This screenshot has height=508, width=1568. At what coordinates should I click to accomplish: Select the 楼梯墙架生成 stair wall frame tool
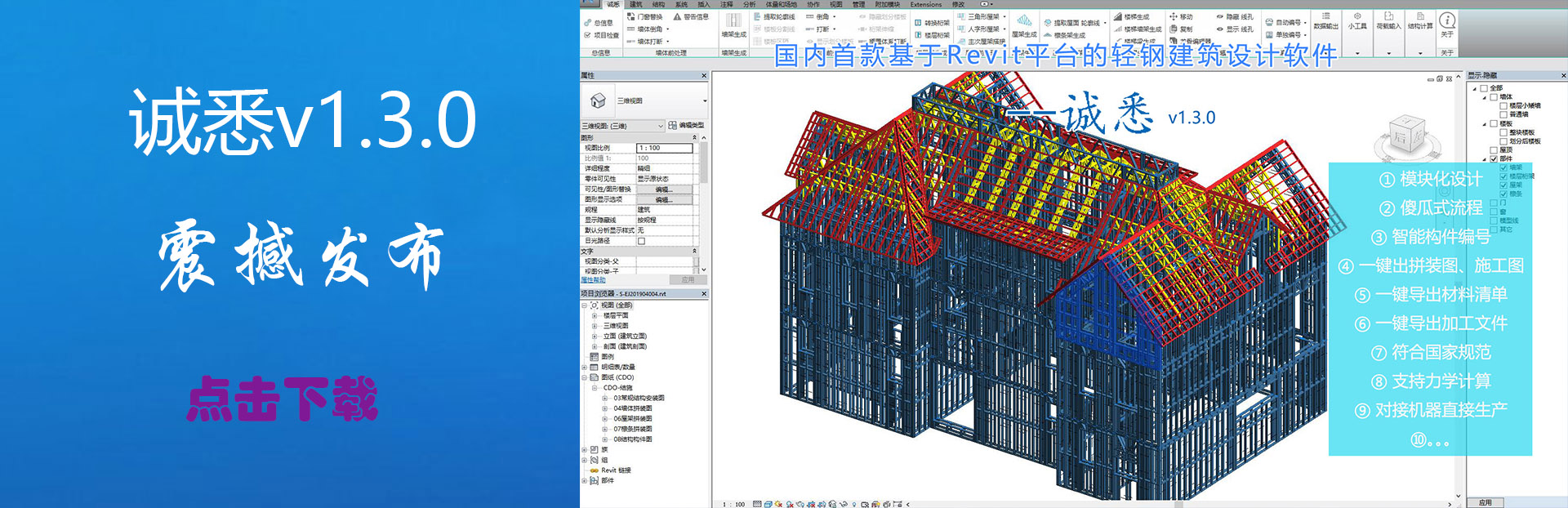(1137, 29)
